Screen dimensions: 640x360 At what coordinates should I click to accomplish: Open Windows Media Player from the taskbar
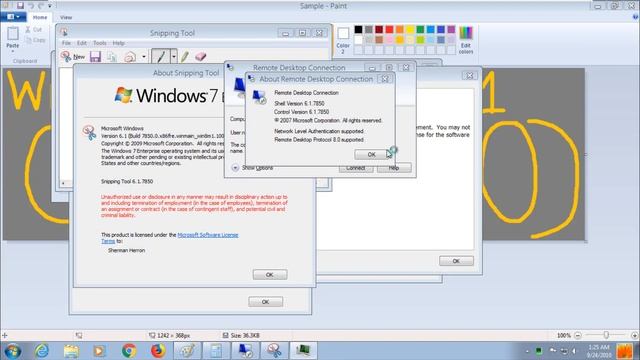pos(99,351)
